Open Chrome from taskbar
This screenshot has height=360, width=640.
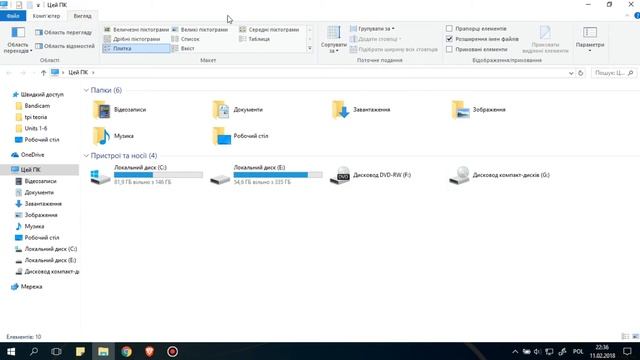(126, 351)
